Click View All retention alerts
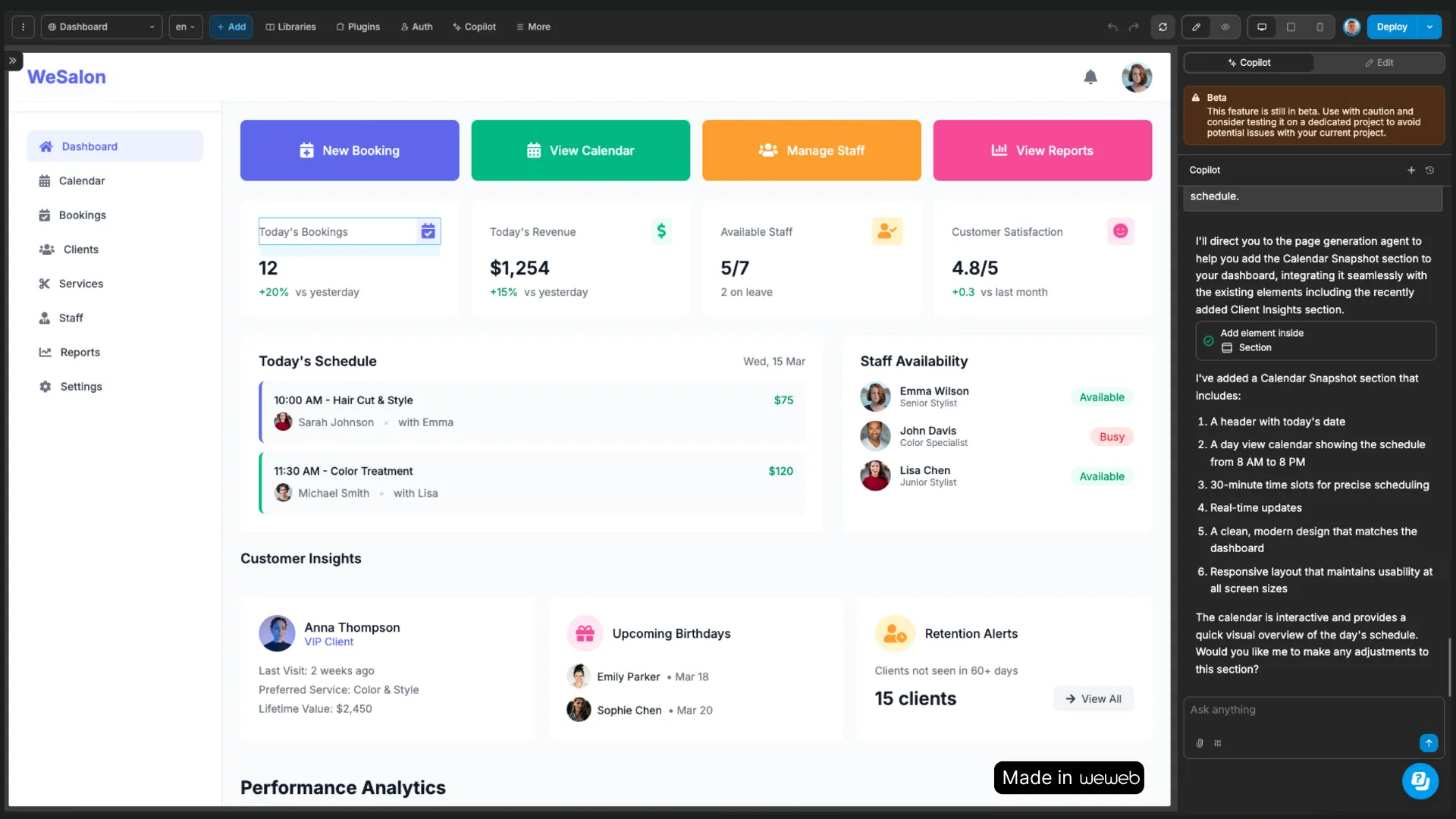Image resolution: width=1456 pixels, height=819 pixels. (x=1094, y=698)
